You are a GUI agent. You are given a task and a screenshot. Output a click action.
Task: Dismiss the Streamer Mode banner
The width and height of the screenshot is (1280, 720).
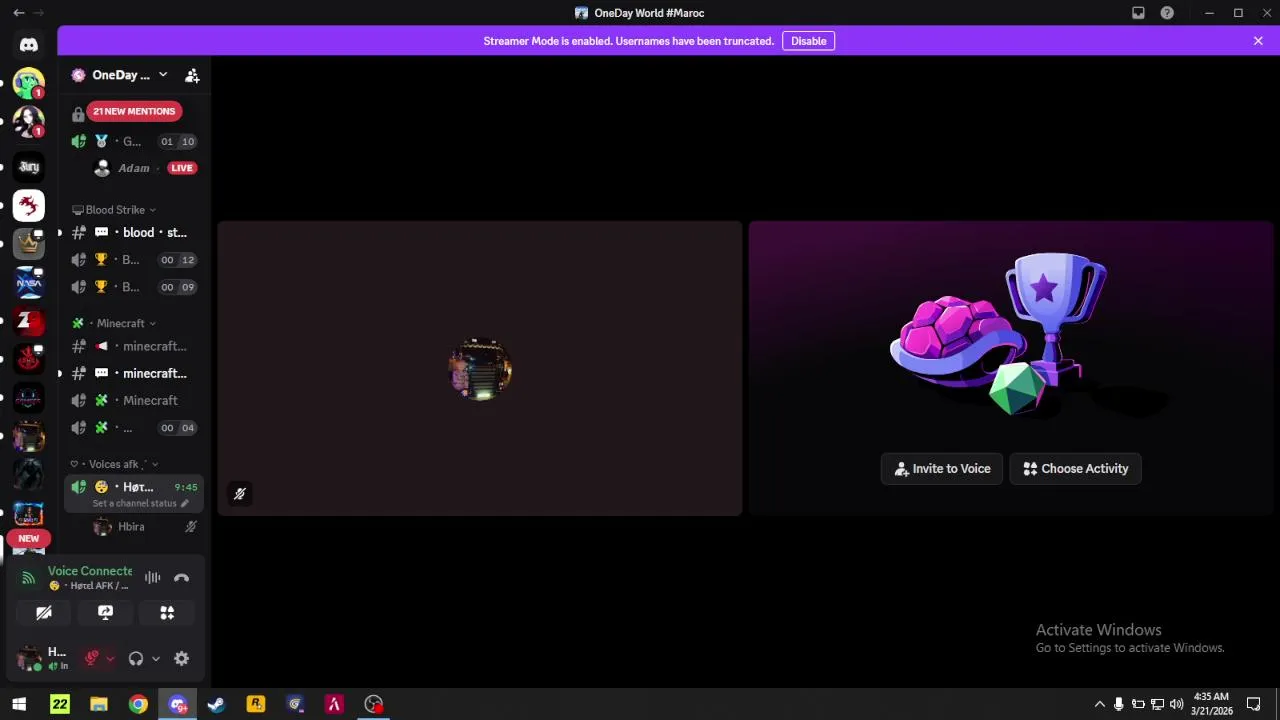pyautogui.click(x=1258, y=41)
